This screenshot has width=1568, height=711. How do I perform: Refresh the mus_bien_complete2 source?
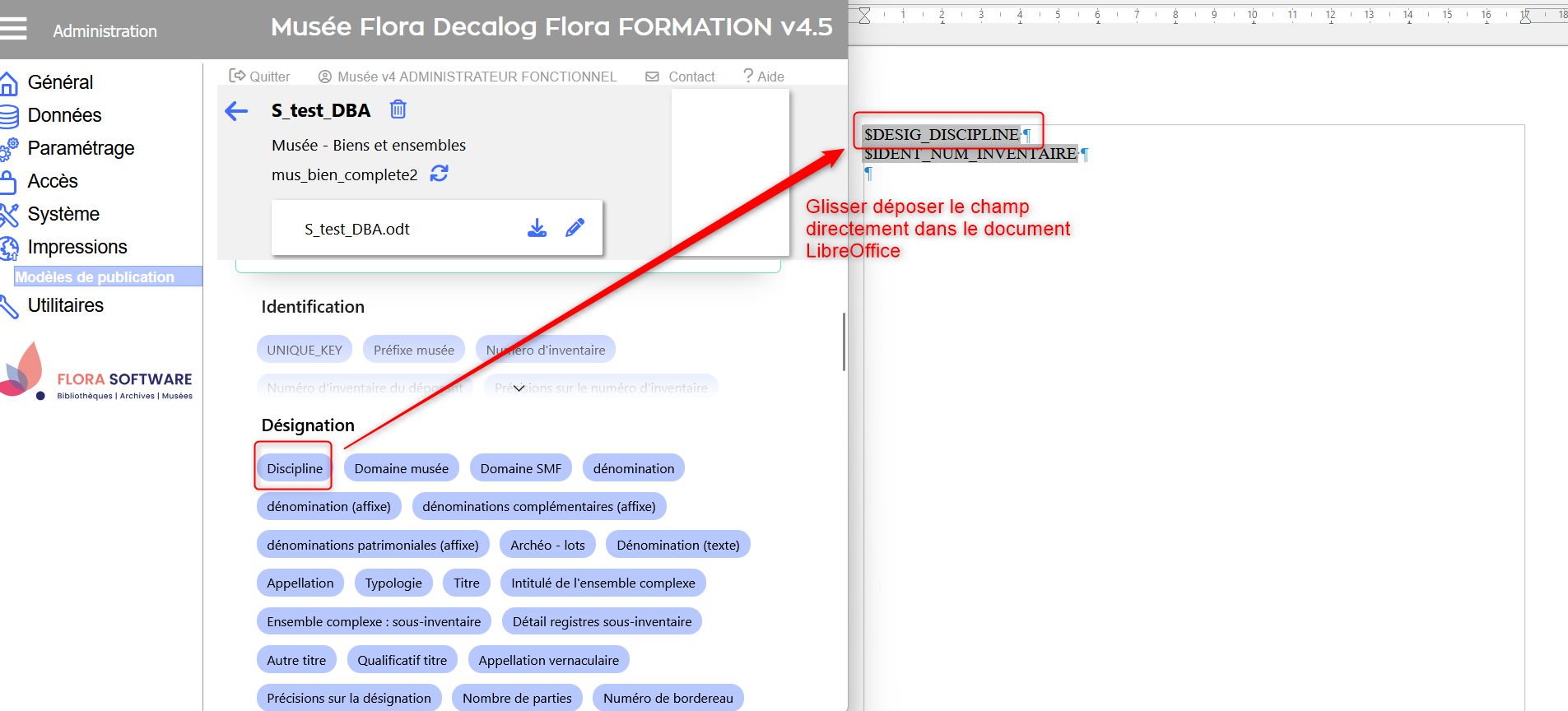(440, 174)
